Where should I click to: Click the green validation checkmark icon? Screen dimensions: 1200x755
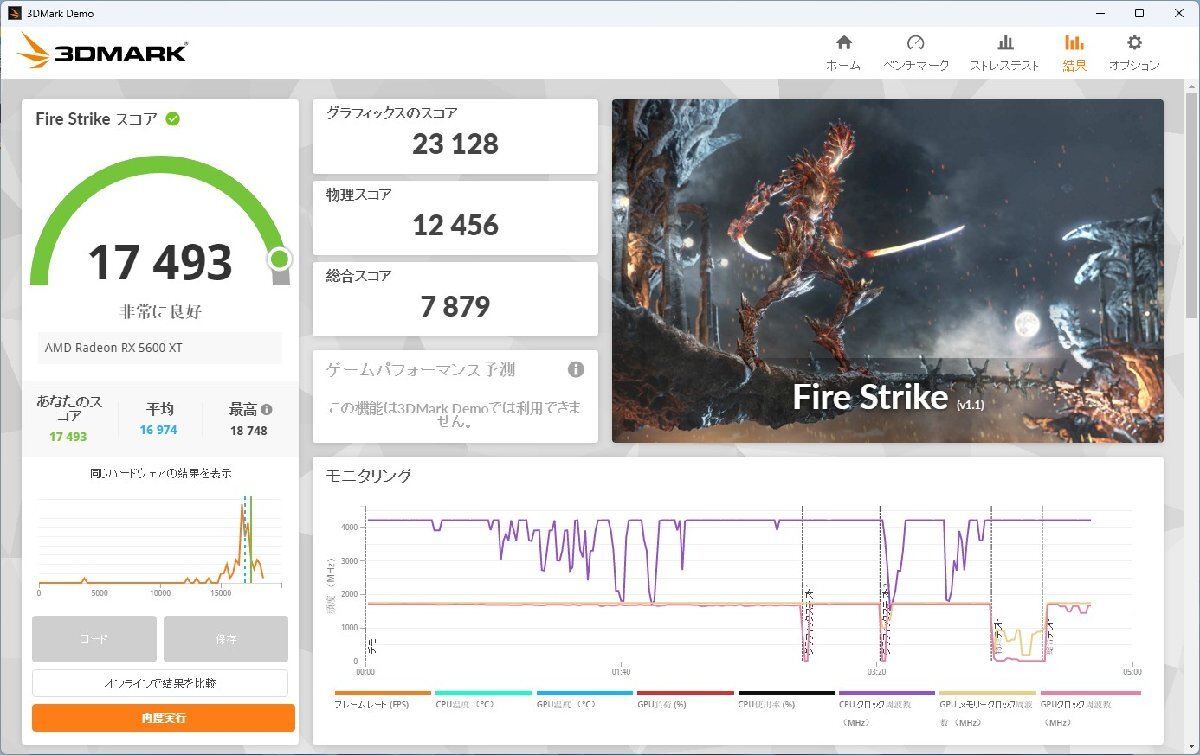point(173,118)
